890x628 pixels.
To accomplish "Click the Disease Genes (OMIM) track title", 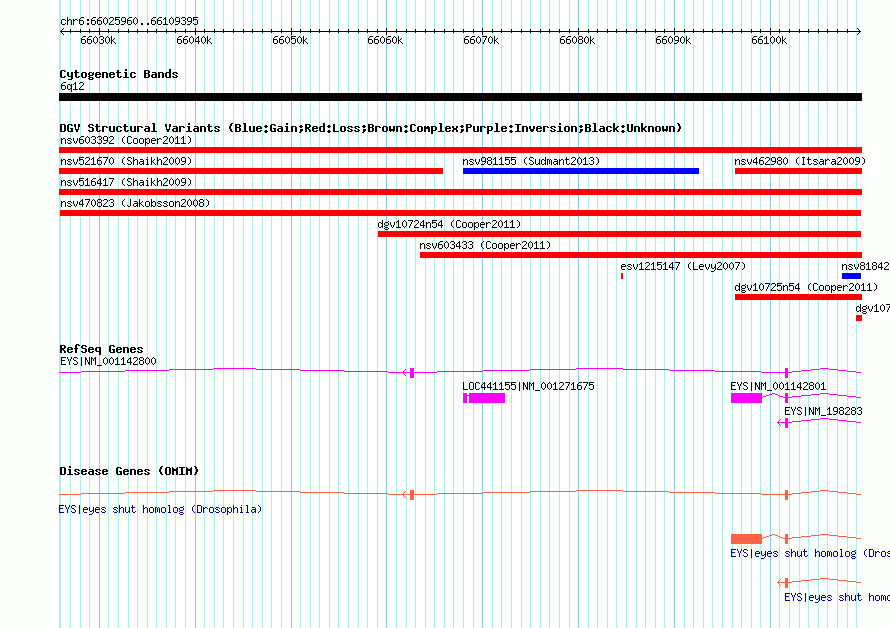I will (x=129, y=471).
